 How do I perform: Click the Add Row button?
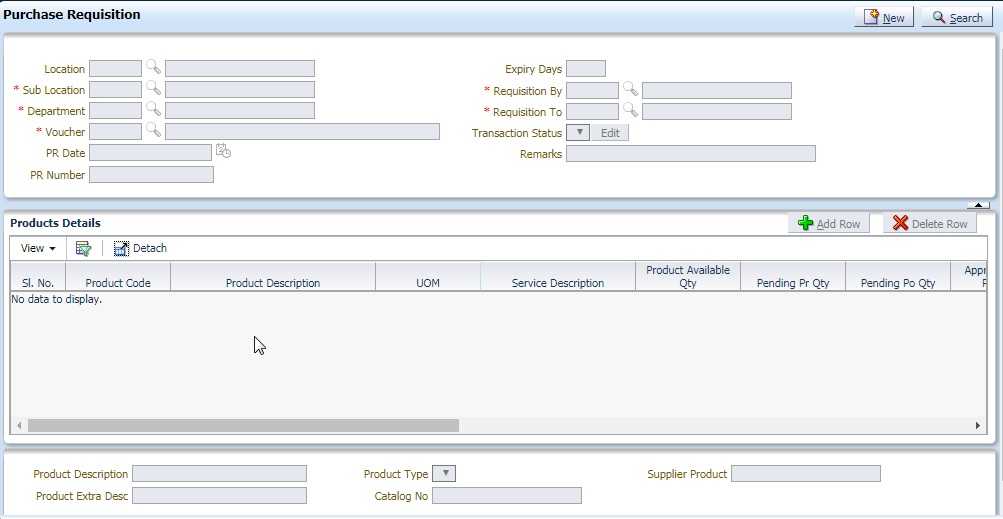828,223
